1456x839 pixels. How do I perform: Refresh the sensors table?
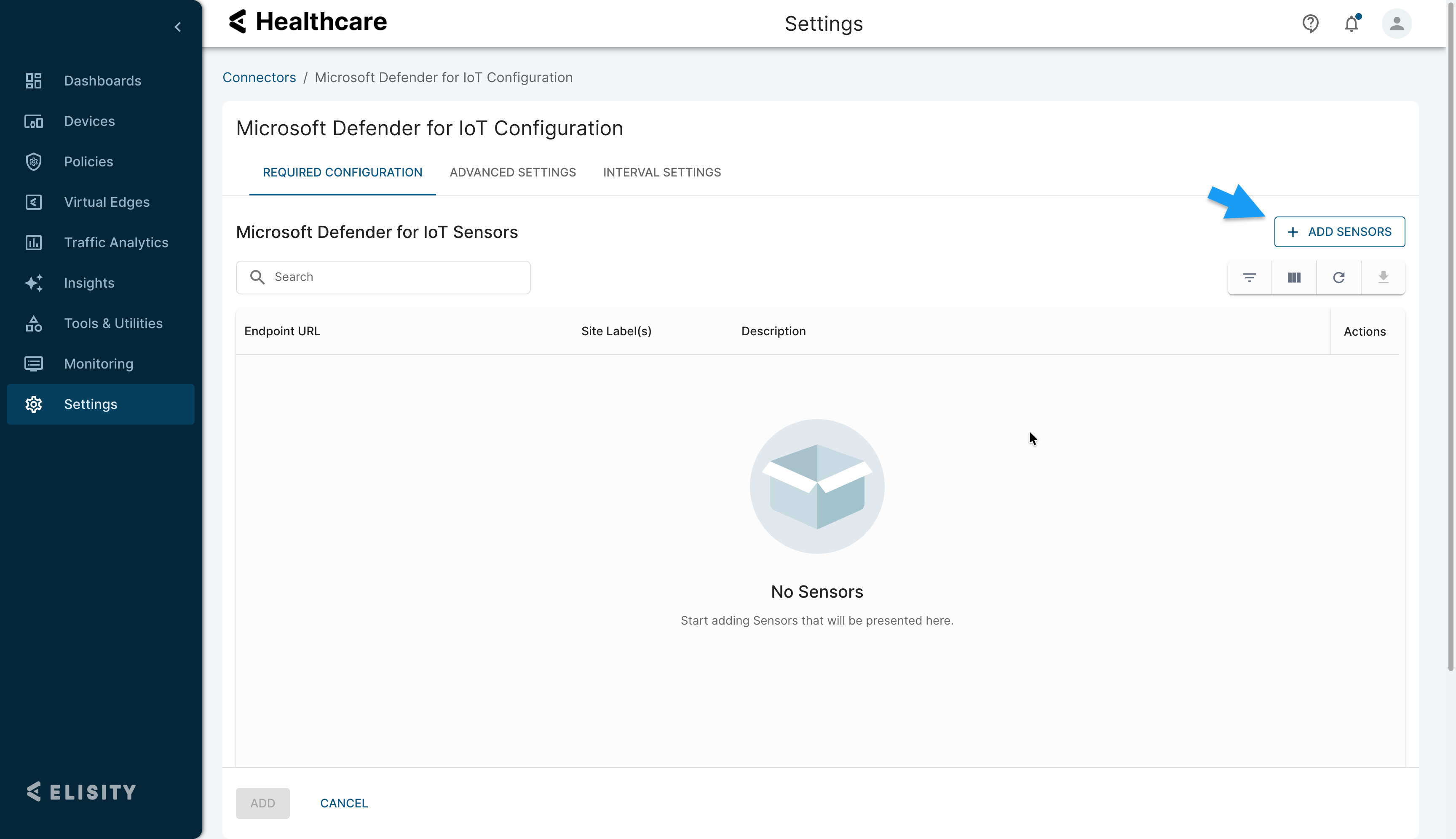point(1338,278)
